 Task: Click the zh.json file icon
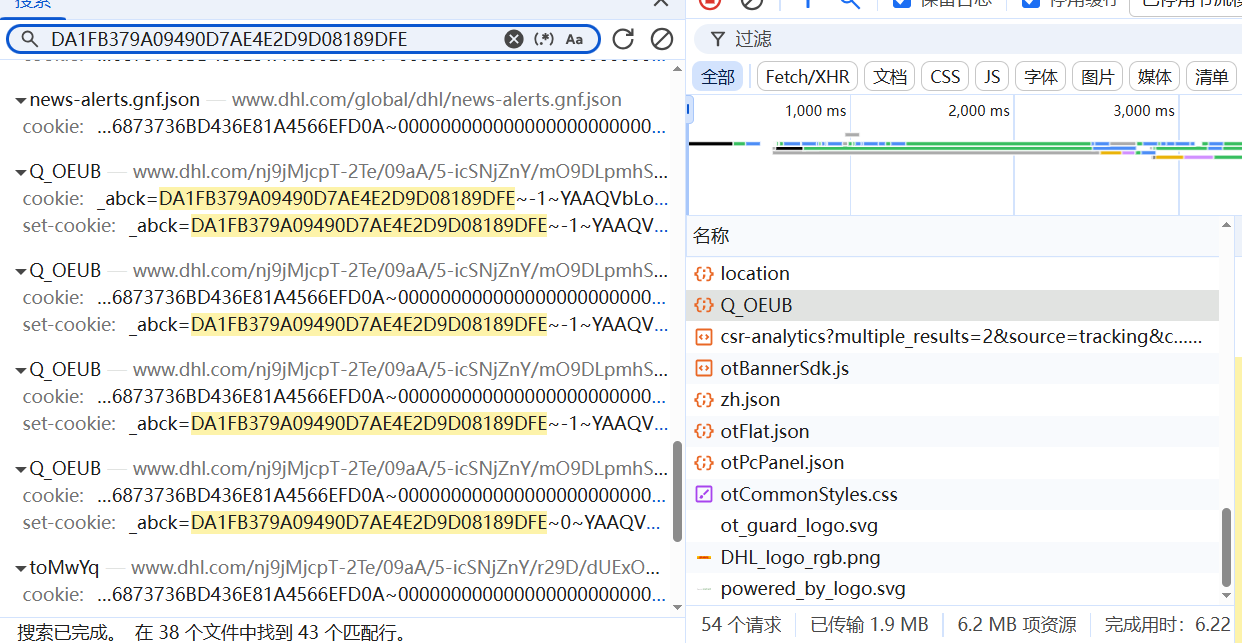pos(704,400)
